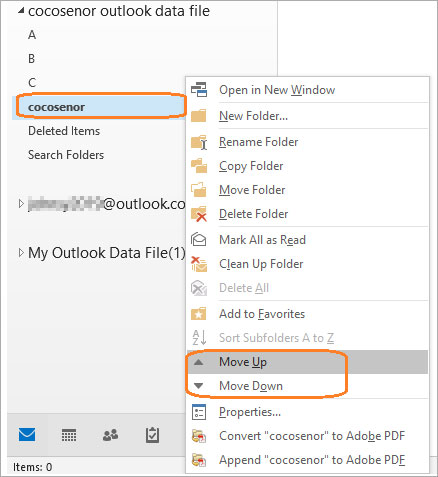The height and width of the screenshot is (477, 438).
Task: Select Delete Folder
Action: coord(307,214)
